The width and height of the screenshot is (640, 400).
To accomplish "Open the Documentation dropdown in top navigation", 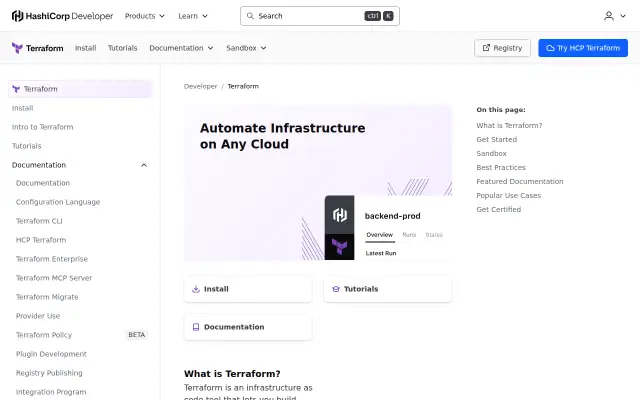I will (x=181, y=48).
